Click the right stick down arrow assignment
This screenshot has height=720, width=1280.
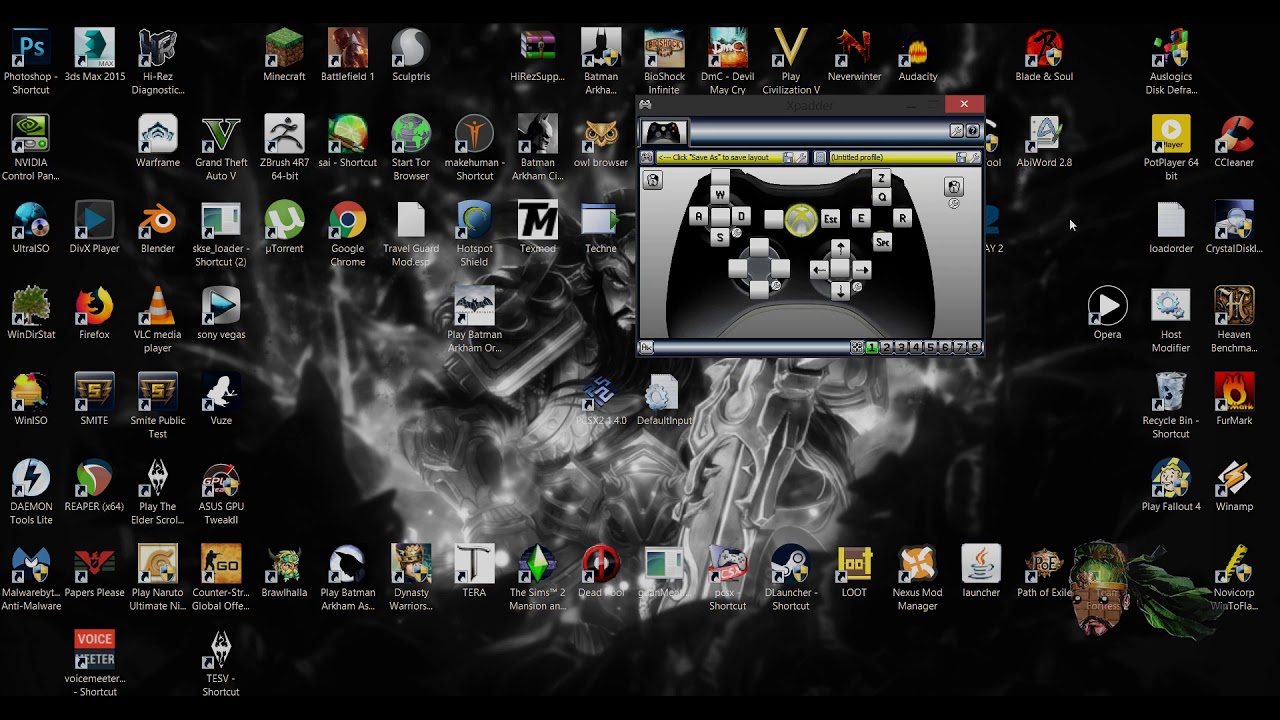click(x=840, y=292)
